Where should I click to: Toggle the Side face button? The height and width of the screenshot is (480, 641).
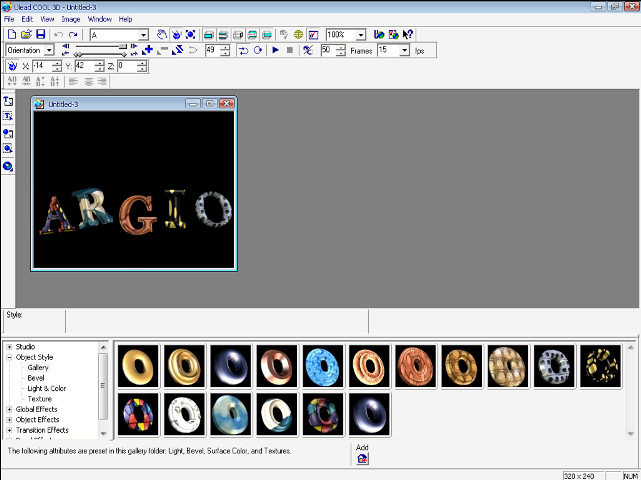pos(238,35)
